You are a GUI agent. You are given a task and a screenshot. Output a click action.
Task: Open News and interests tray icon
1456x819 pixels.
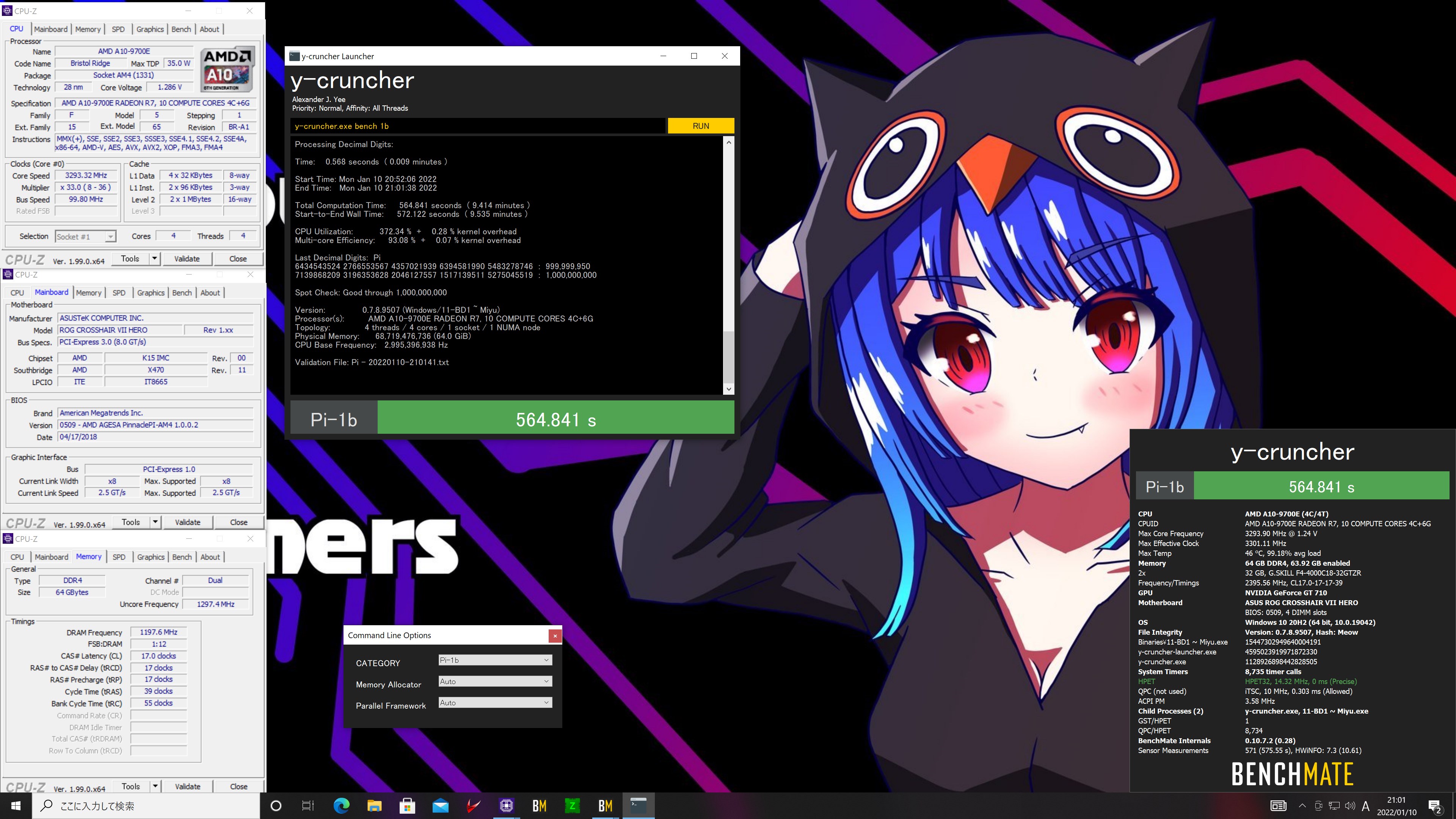[x=1279, y=806]
